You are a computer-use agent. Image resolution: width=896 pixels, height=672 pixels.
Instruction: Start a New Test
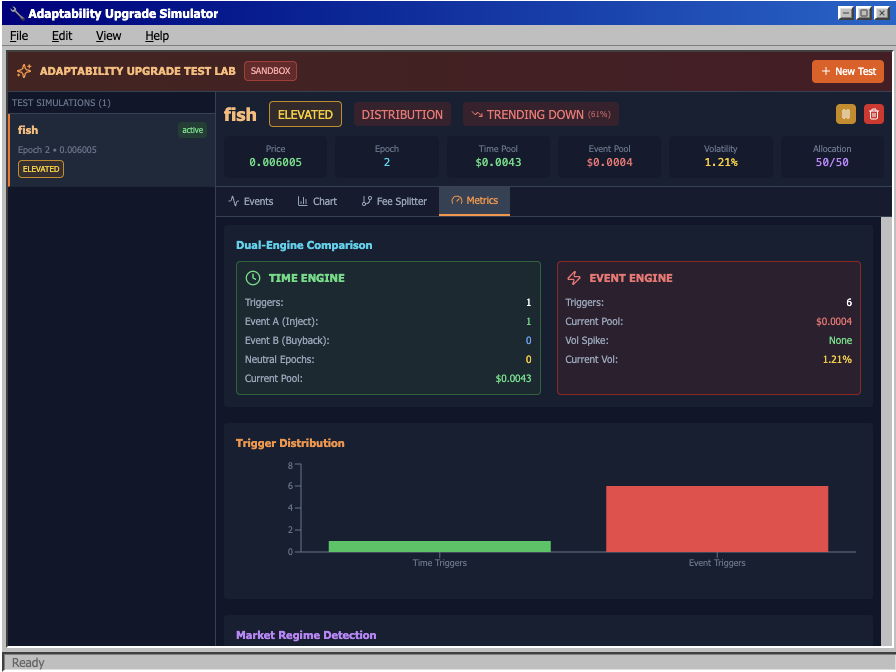pos(848,71)
